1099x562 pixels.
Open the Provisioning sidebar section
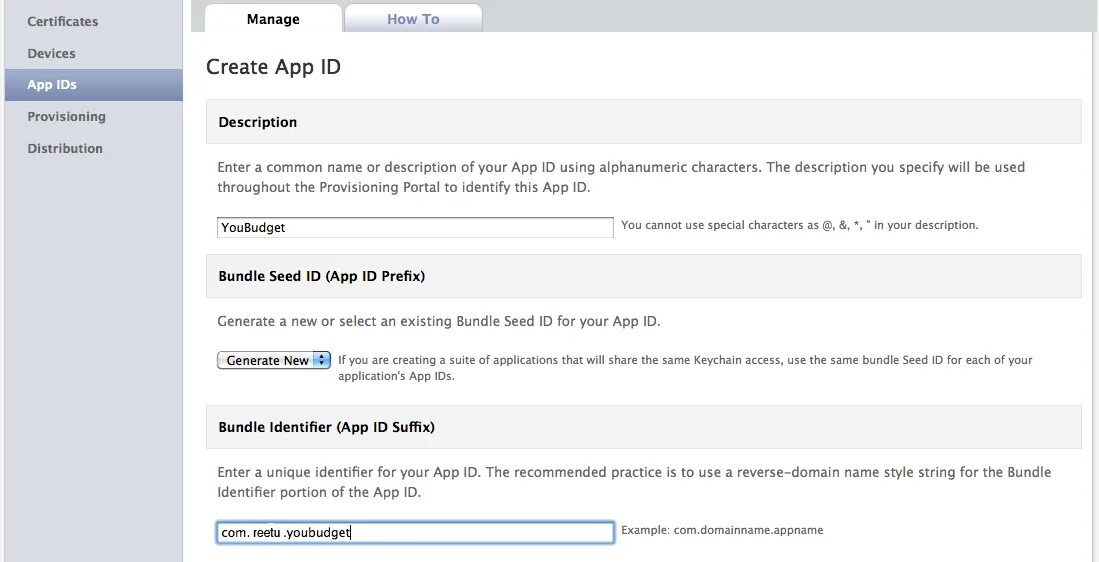click(x=66, y=116)
